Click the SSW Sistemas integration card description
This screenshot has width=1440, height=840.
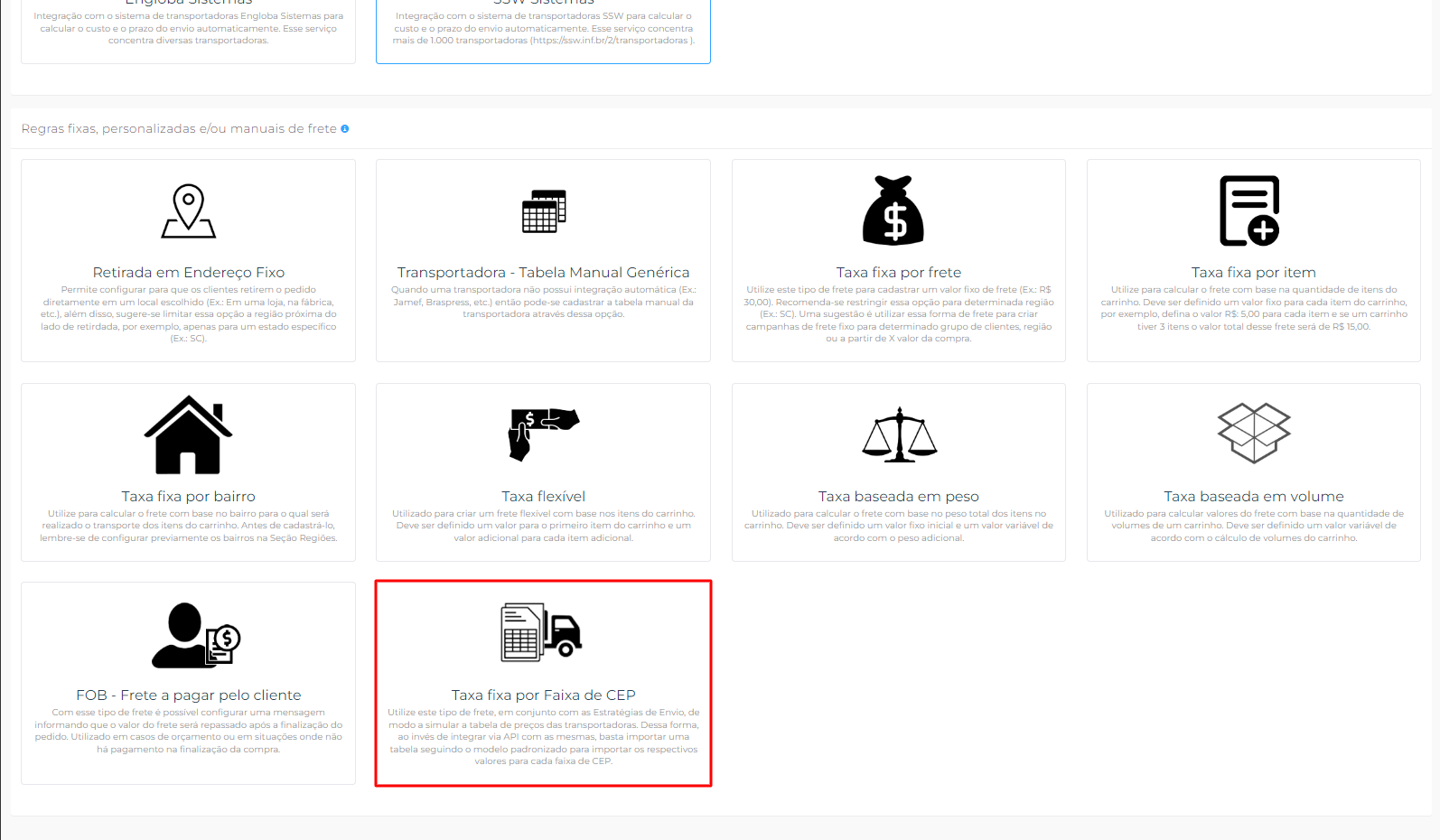coord(544,28)
